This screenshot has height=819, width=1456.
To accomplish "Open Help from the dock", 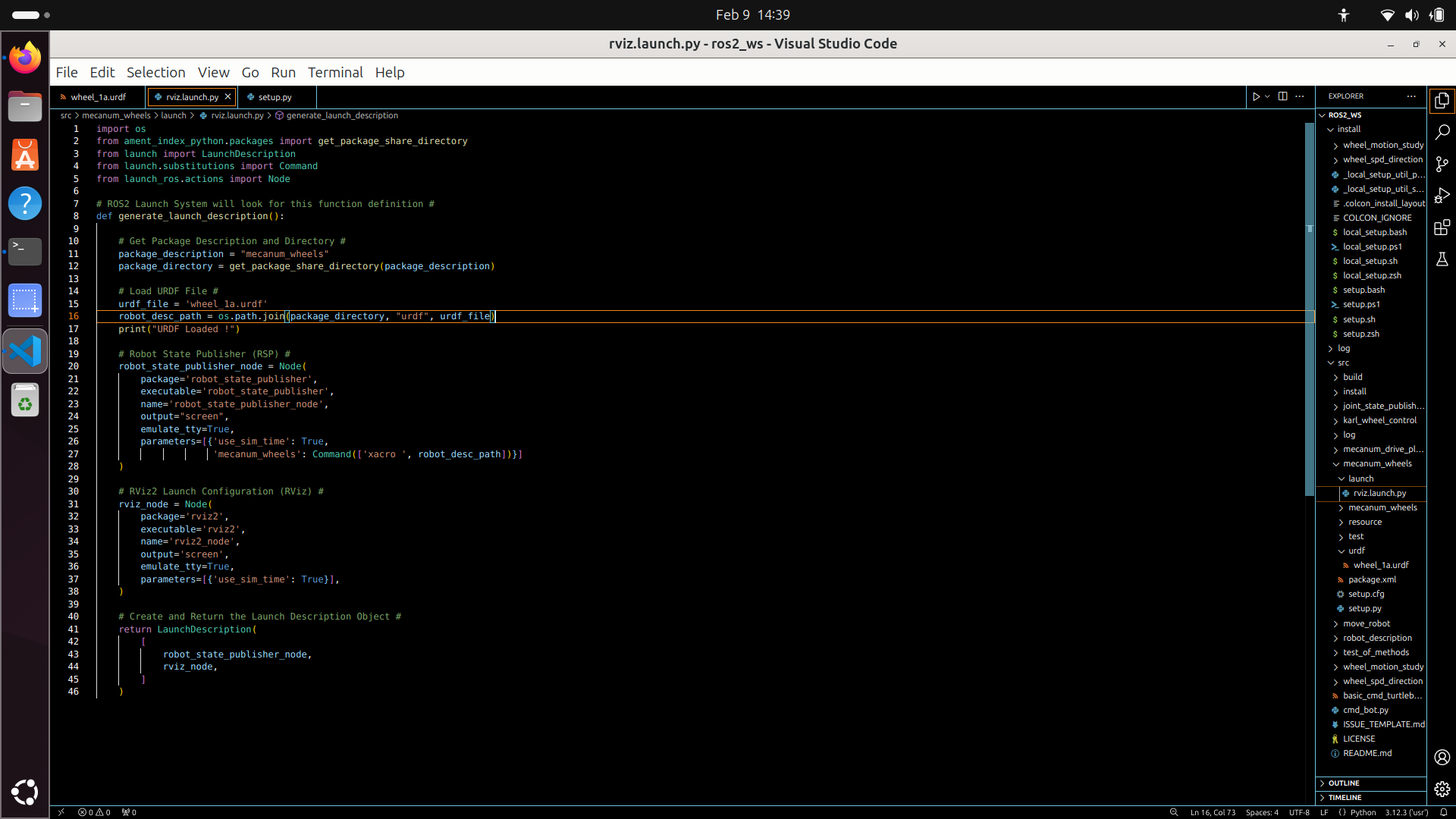I will click(x=25, y=203).
